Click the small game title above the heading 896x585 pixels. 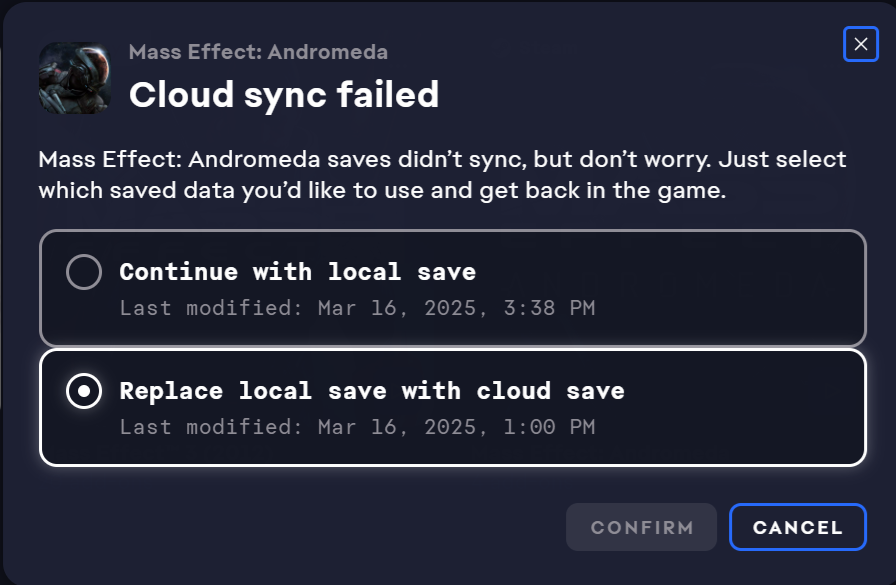tap(258, 52)
